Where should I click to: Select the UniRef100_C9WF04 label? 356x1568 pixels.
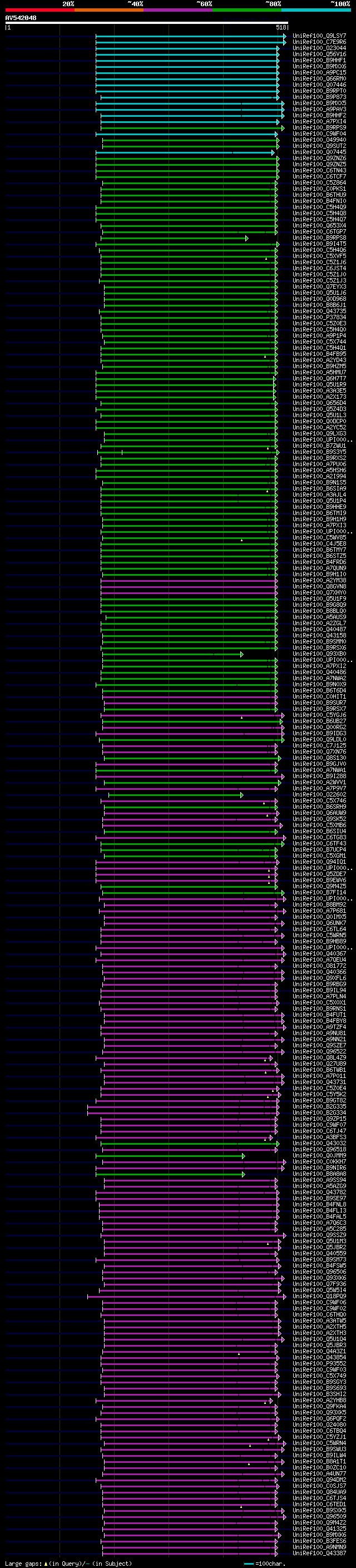click(319, 134)
